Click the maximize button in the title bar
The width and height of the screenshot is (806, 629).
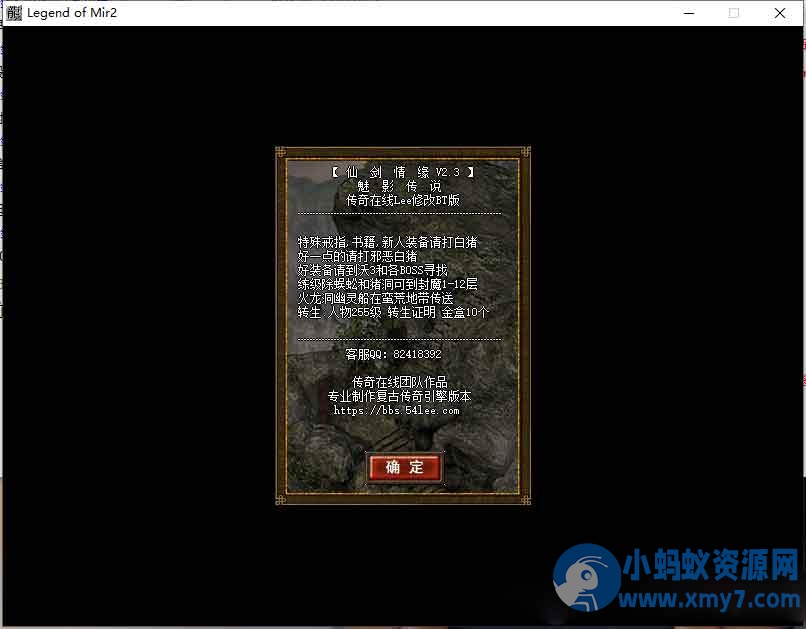coord(734,13)
